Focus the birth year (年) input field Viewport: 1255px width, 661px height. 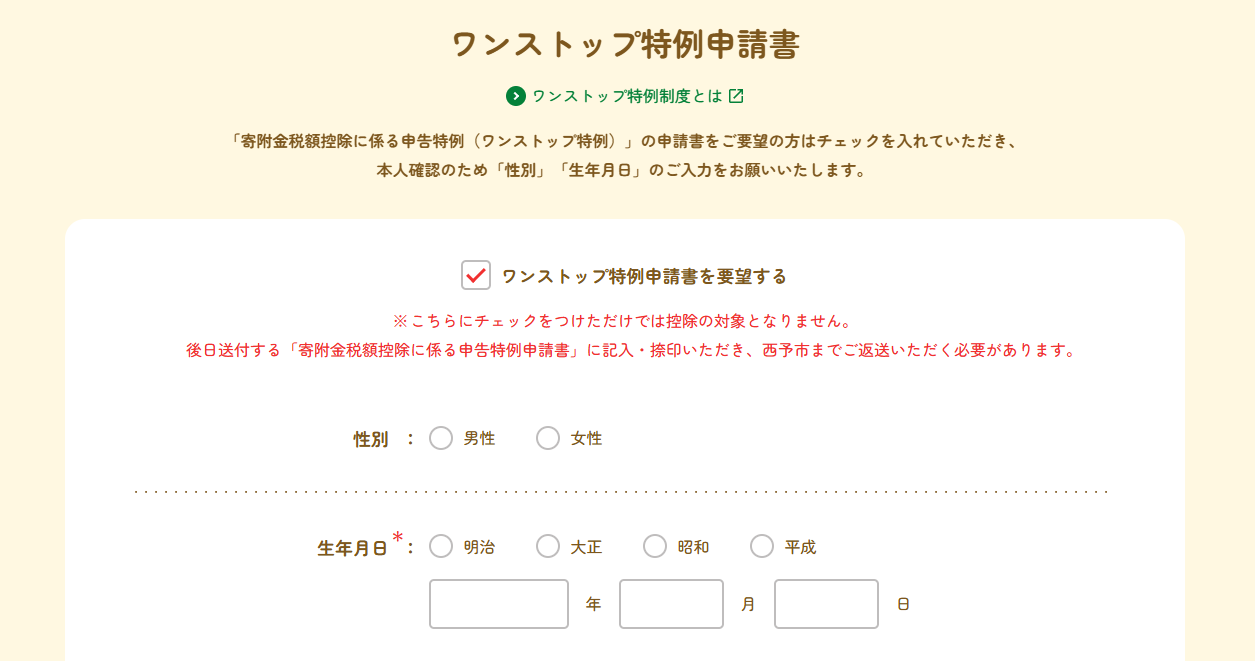[x=499, y=604]
